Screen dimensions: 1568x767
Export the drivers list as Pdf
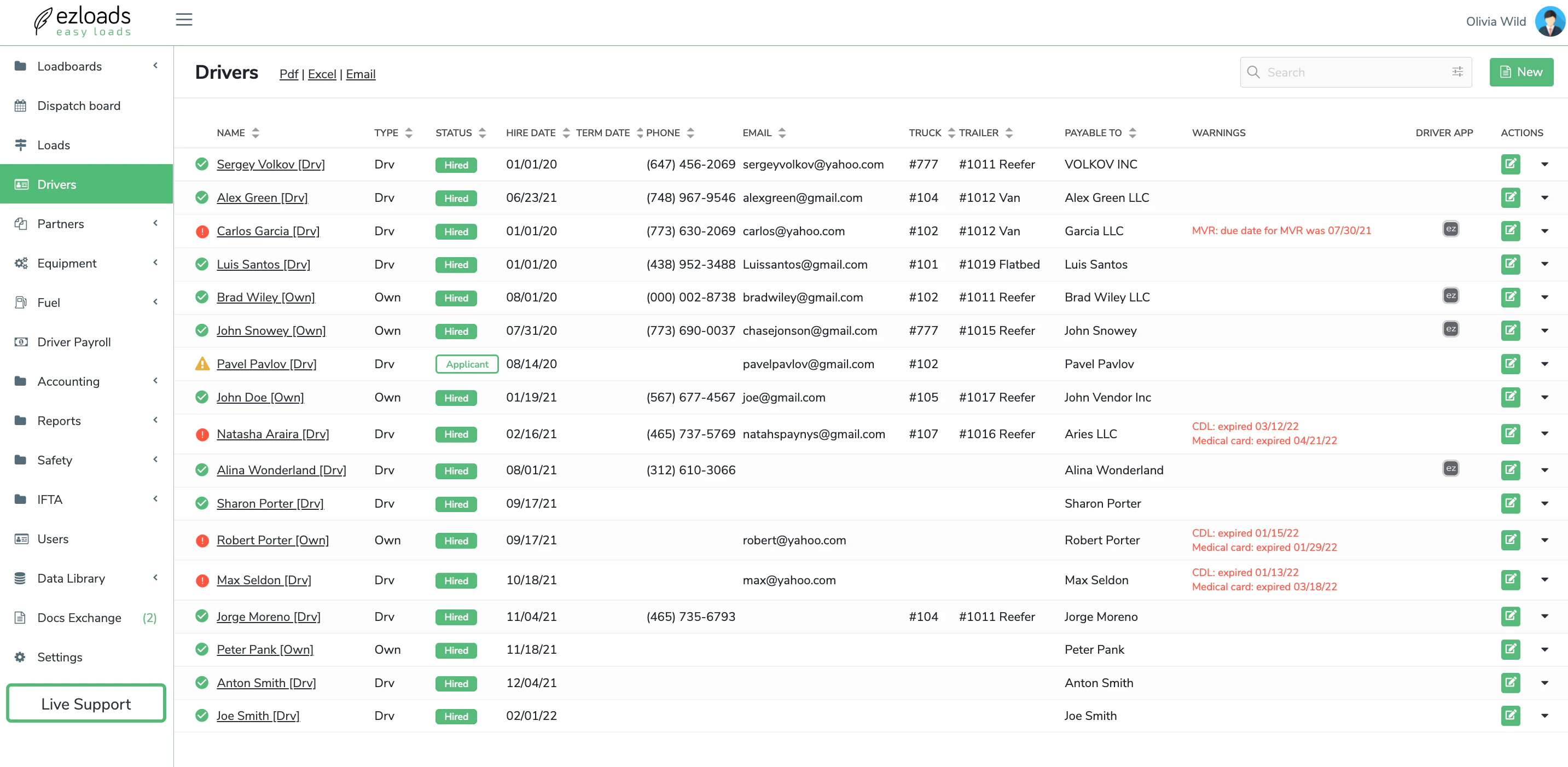click(288, 74)
